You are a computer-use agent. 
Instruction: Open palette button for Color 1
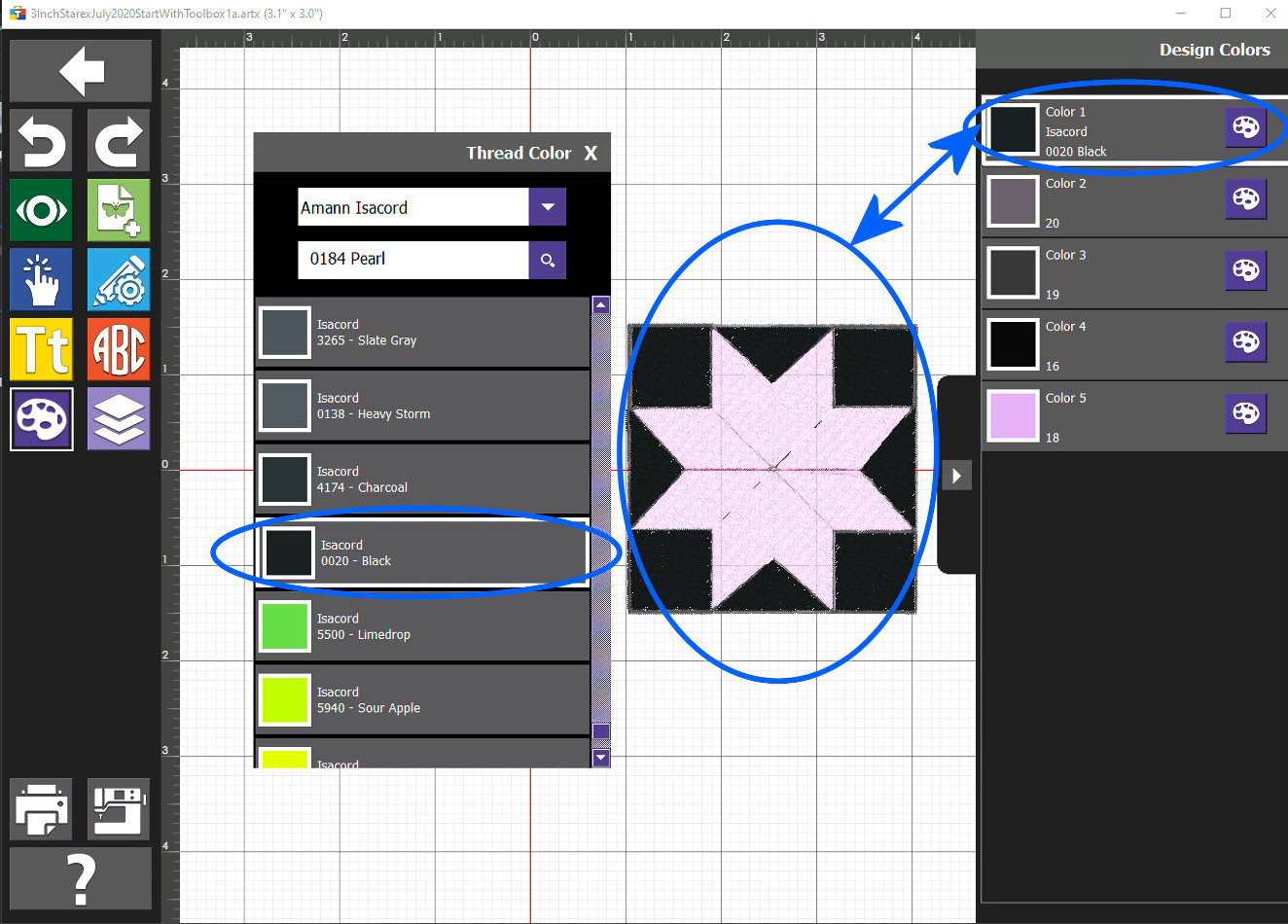[x=1245, y=127]
